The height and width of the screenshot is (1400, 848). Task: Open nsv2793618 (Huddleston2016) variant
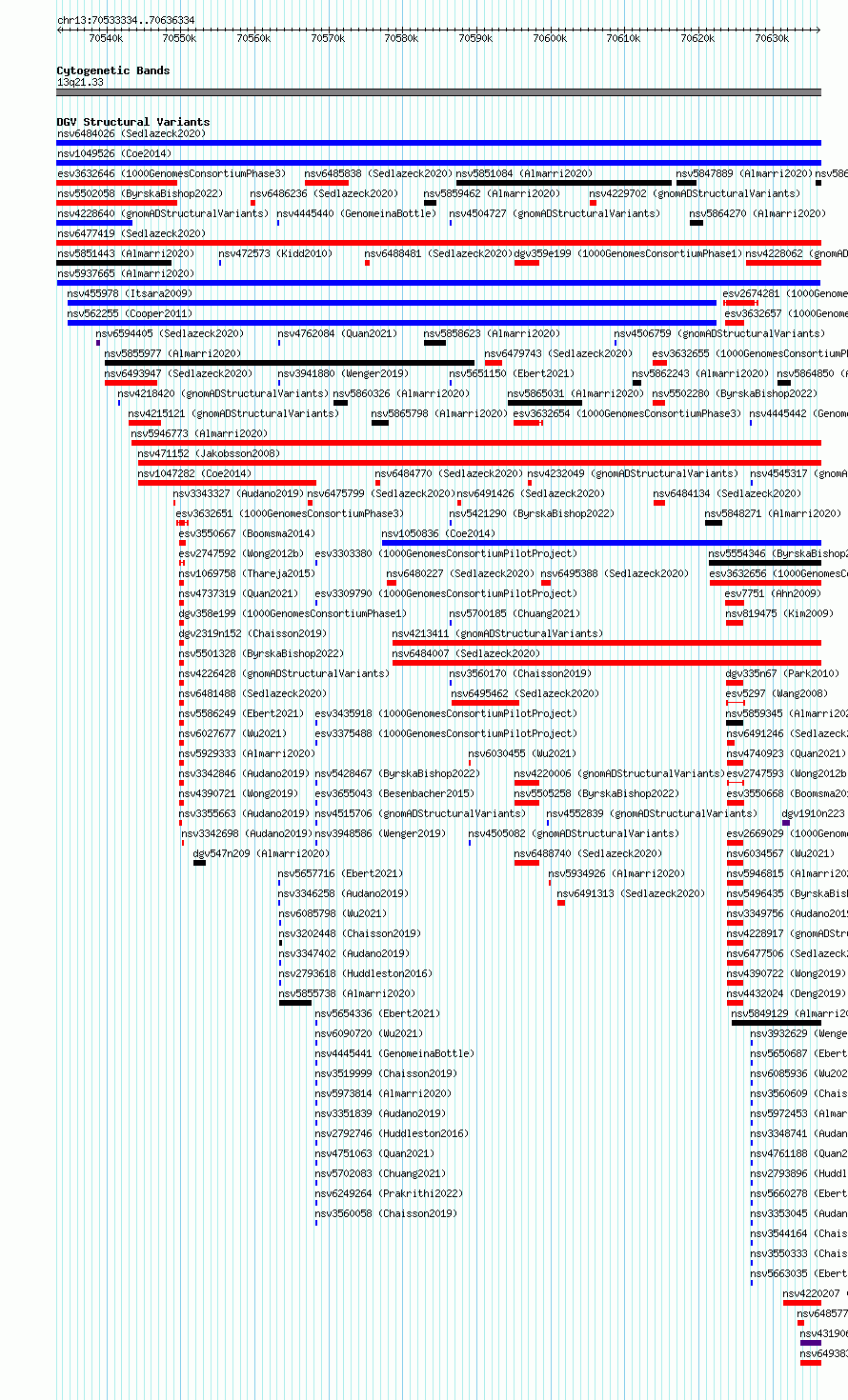point(354,973)
